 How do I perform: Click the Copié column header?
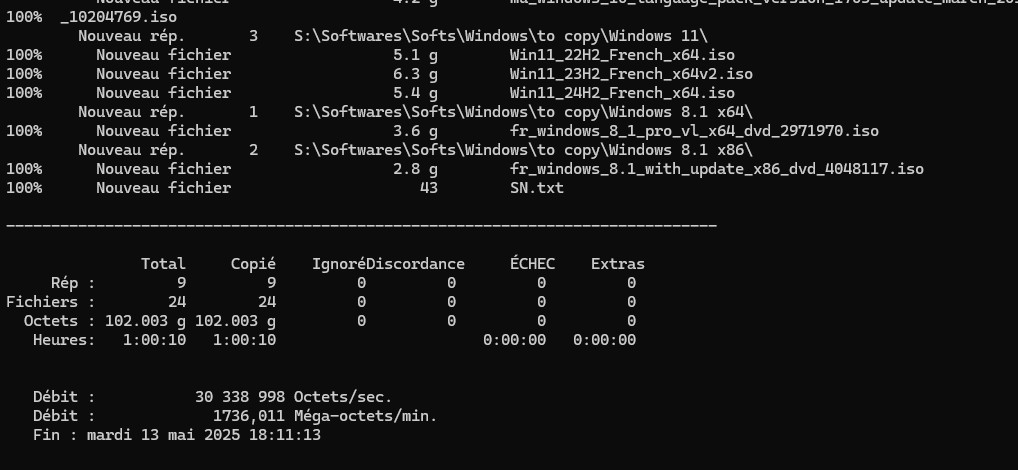tap(253, 264)
